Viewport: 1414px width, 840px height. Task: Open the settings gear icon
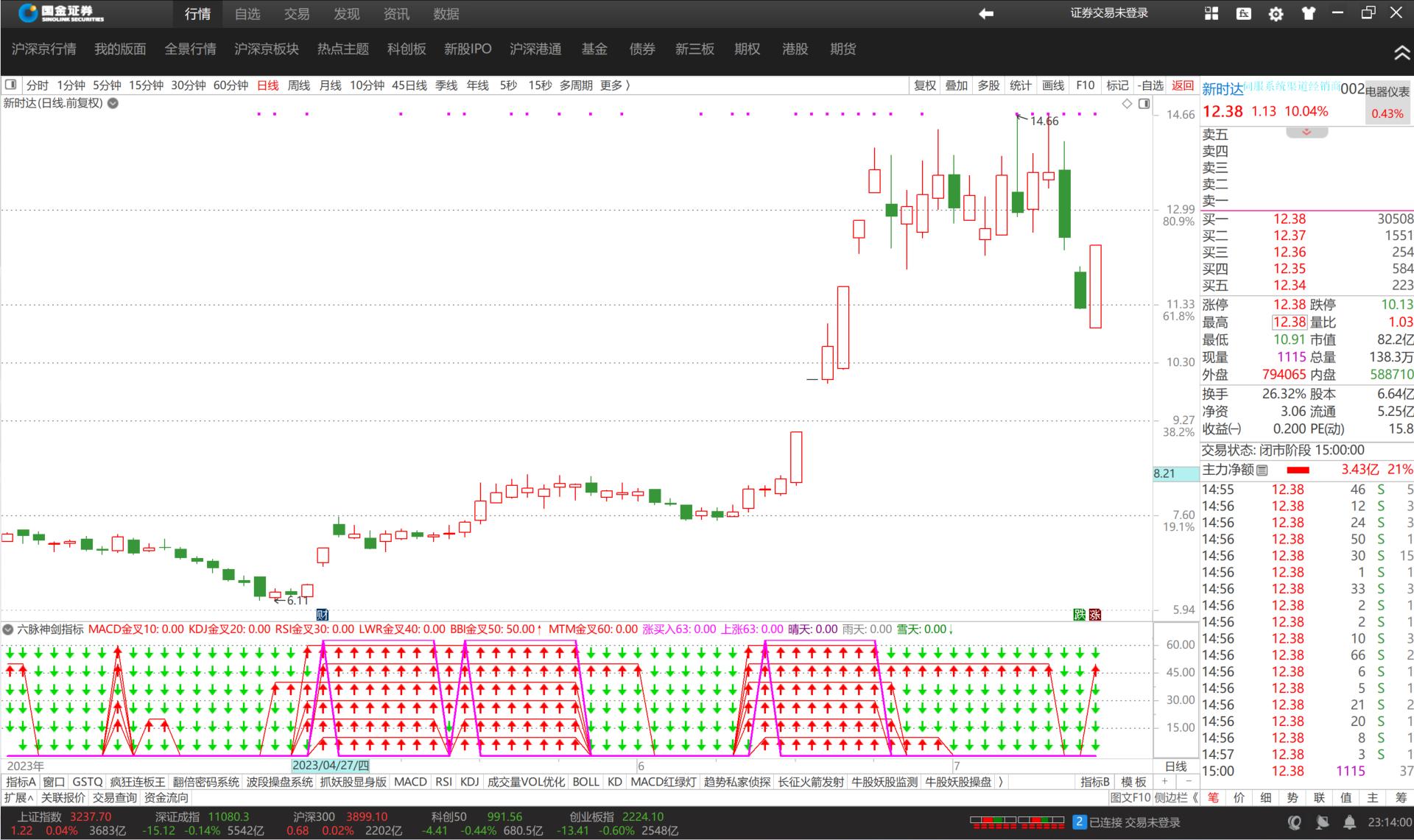click(1276, 13)
